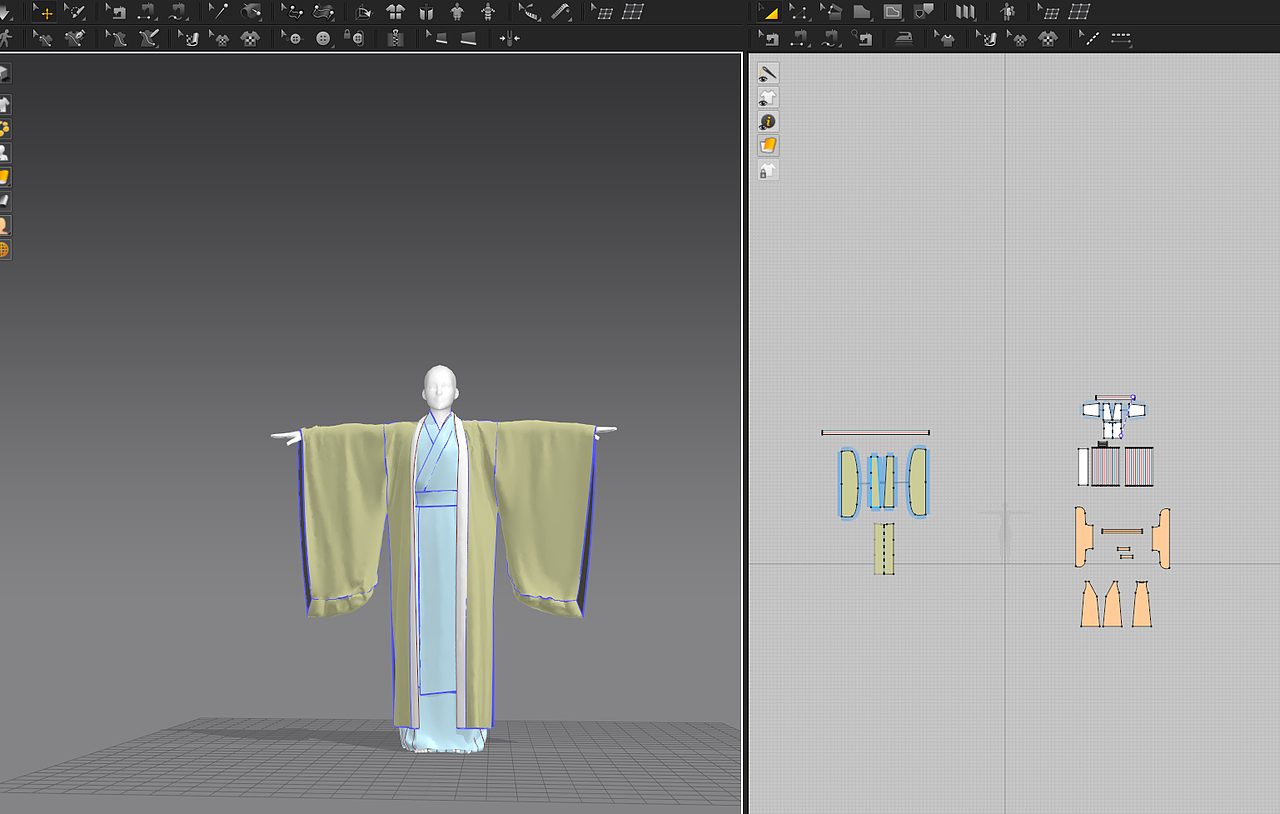This screenshot has width=1280, height=814.
Task: Click the grid with arrow icon in 2D toolbar
Action: [x=1047, y=12]
